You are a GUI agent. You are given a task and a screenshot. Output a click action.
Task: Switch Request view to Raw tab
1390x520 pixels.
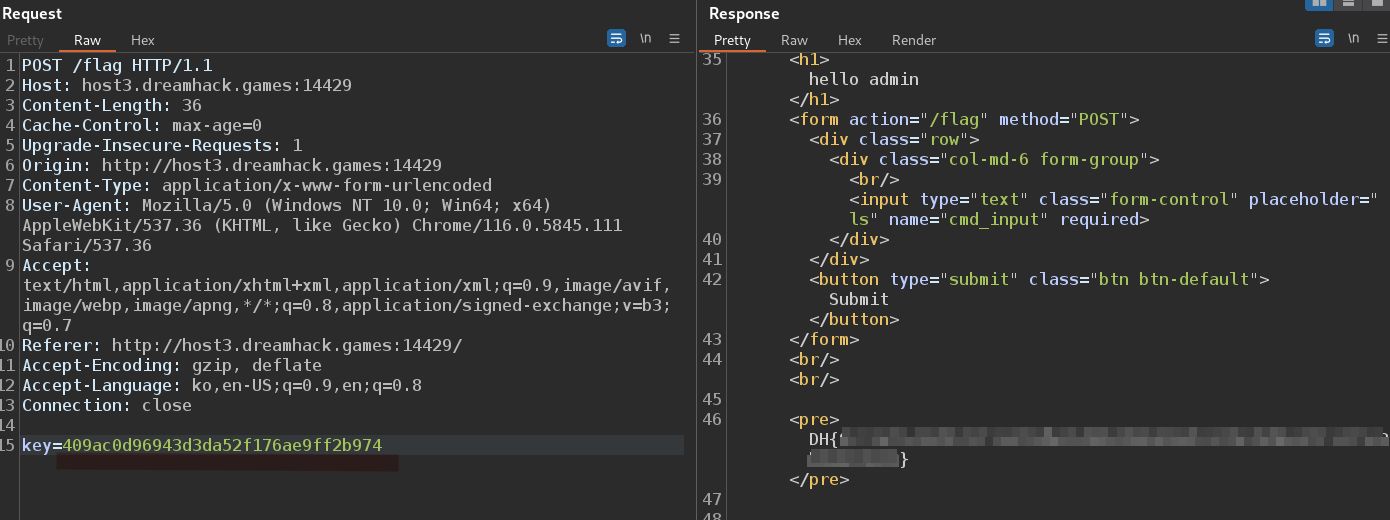(x=87, y=40)
